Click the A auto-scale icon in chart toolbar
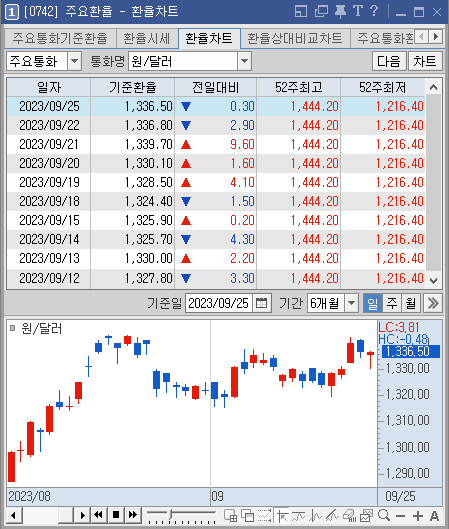449x529 pixels. (x=434, y=516)
